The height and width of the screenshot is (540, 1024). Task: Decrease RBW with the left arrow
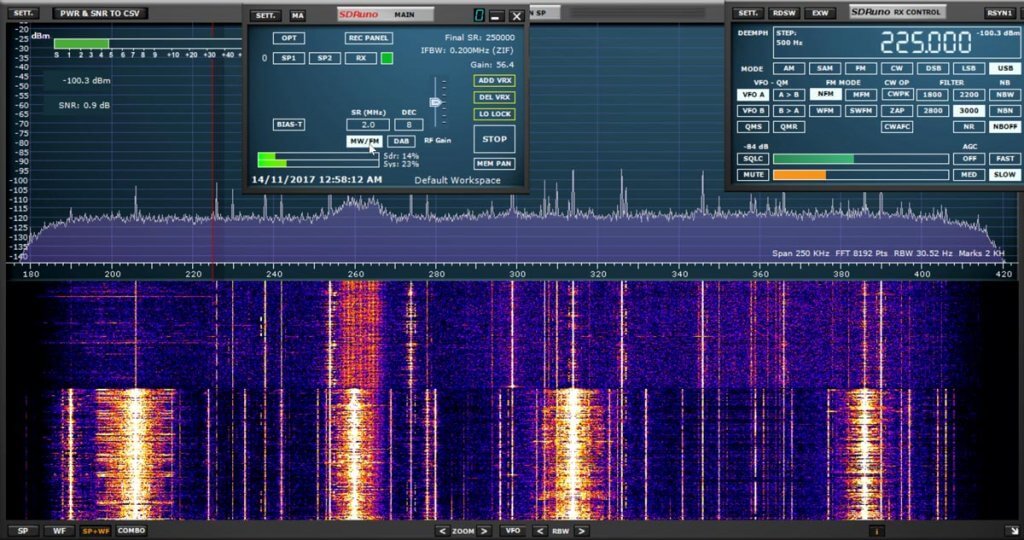click(x=539, y=531)
